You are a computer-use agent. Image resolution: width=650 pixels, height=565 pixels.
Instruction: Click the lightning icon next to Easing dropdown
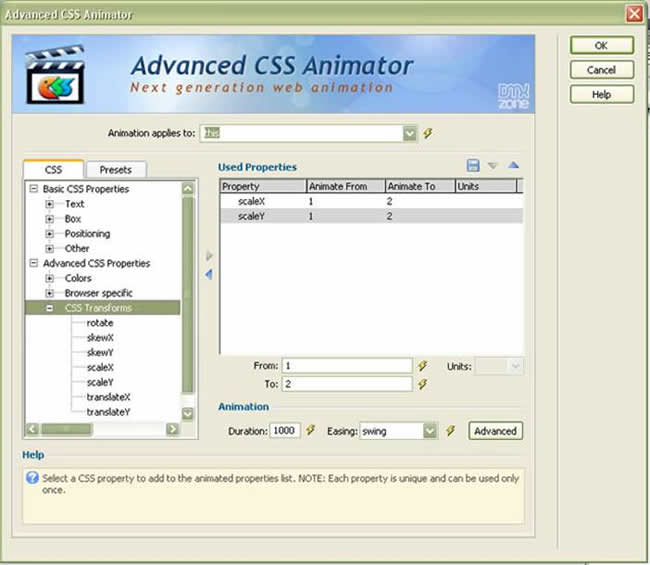(x=450, y=431)
